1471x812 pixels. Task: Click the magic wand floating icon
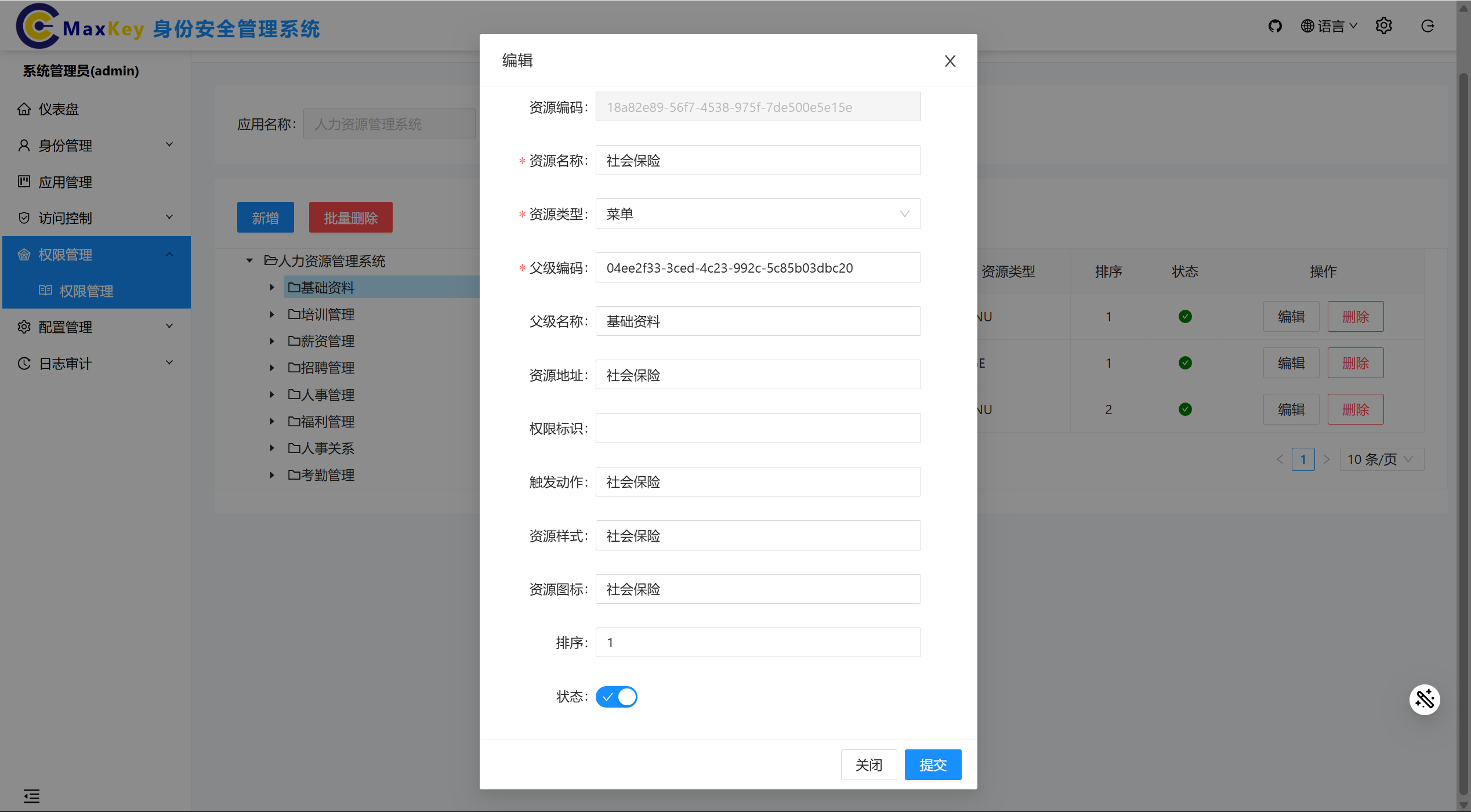tap(1425, 699)
